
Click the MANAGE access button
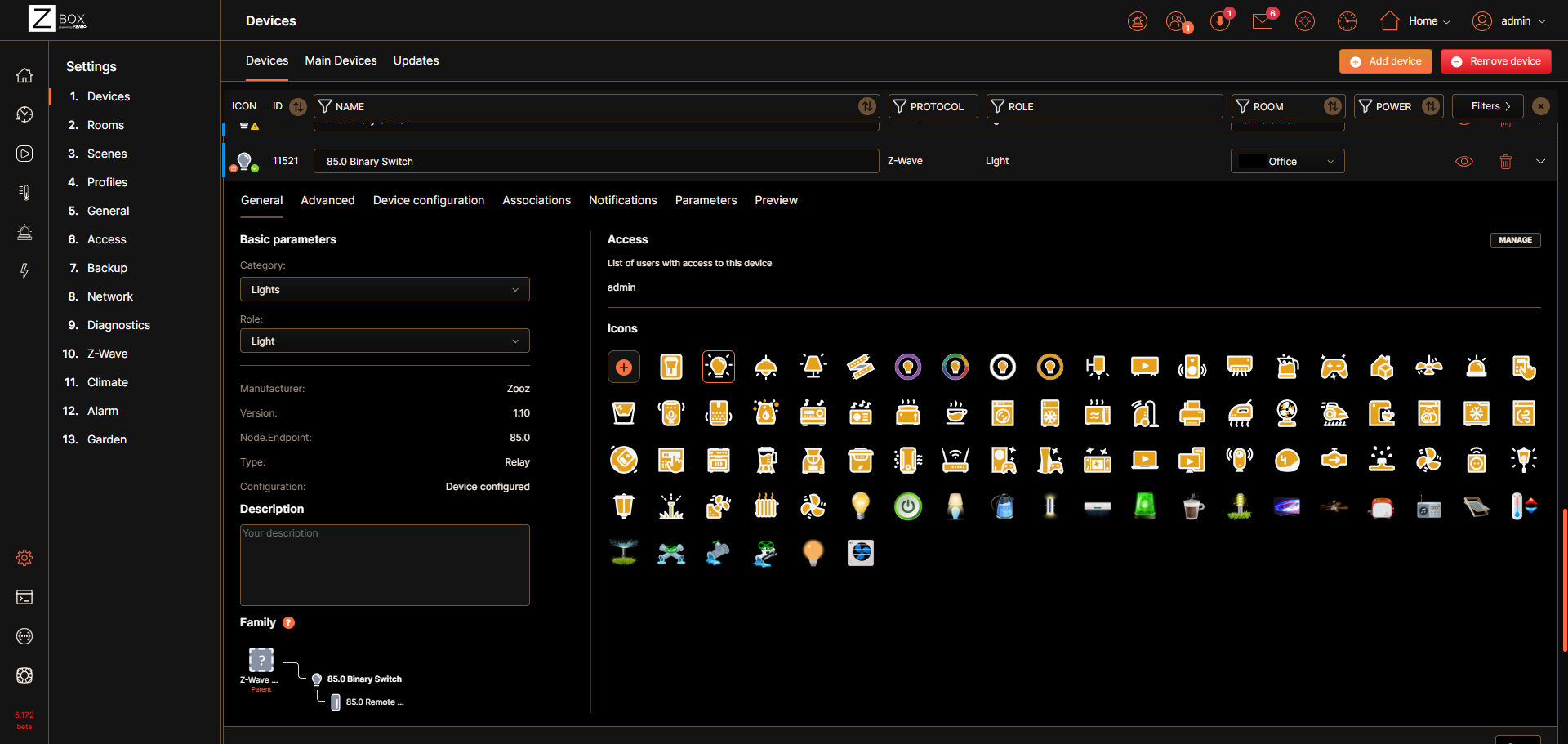point(1516,240)
